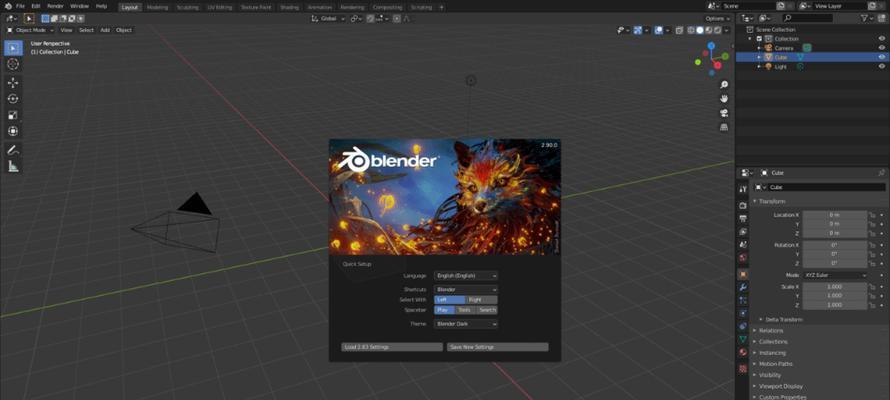Choose the Rotate tool in the viewport toolbar

pyautogui.click(x=13, y=99)
